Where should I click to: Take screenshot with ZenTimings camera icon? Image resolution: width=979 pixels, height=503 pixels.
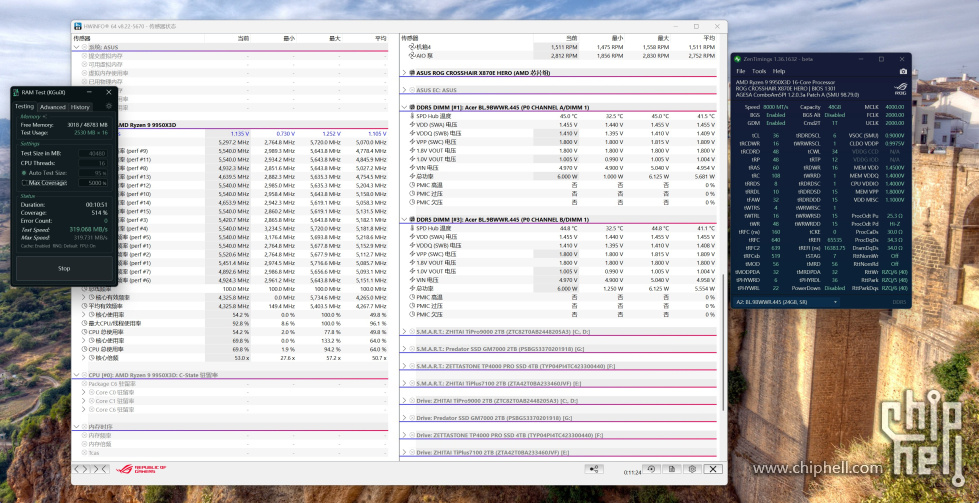[902, 72]
